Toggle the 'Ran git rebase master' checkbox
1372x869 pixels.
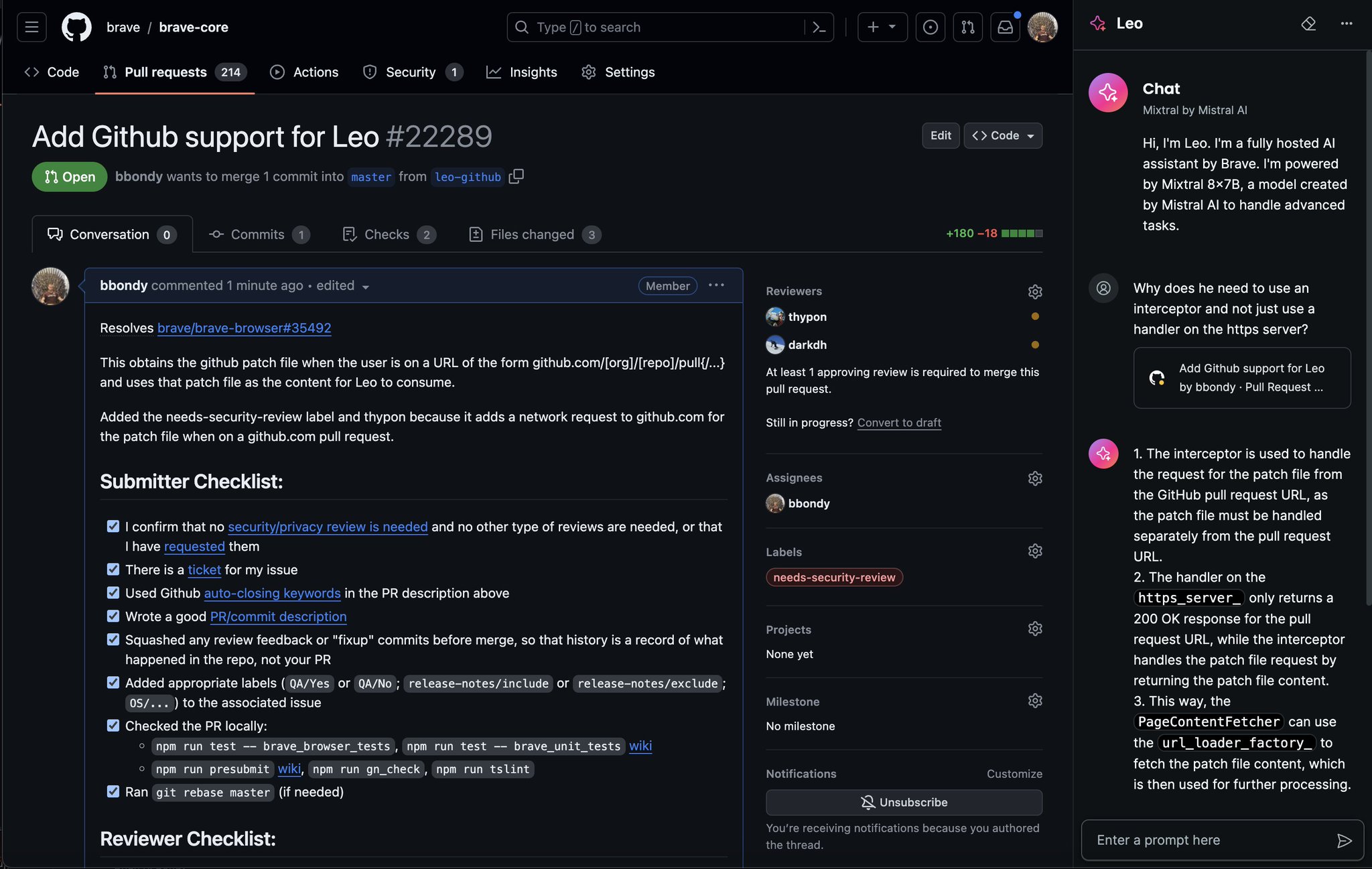coord(113,792)
